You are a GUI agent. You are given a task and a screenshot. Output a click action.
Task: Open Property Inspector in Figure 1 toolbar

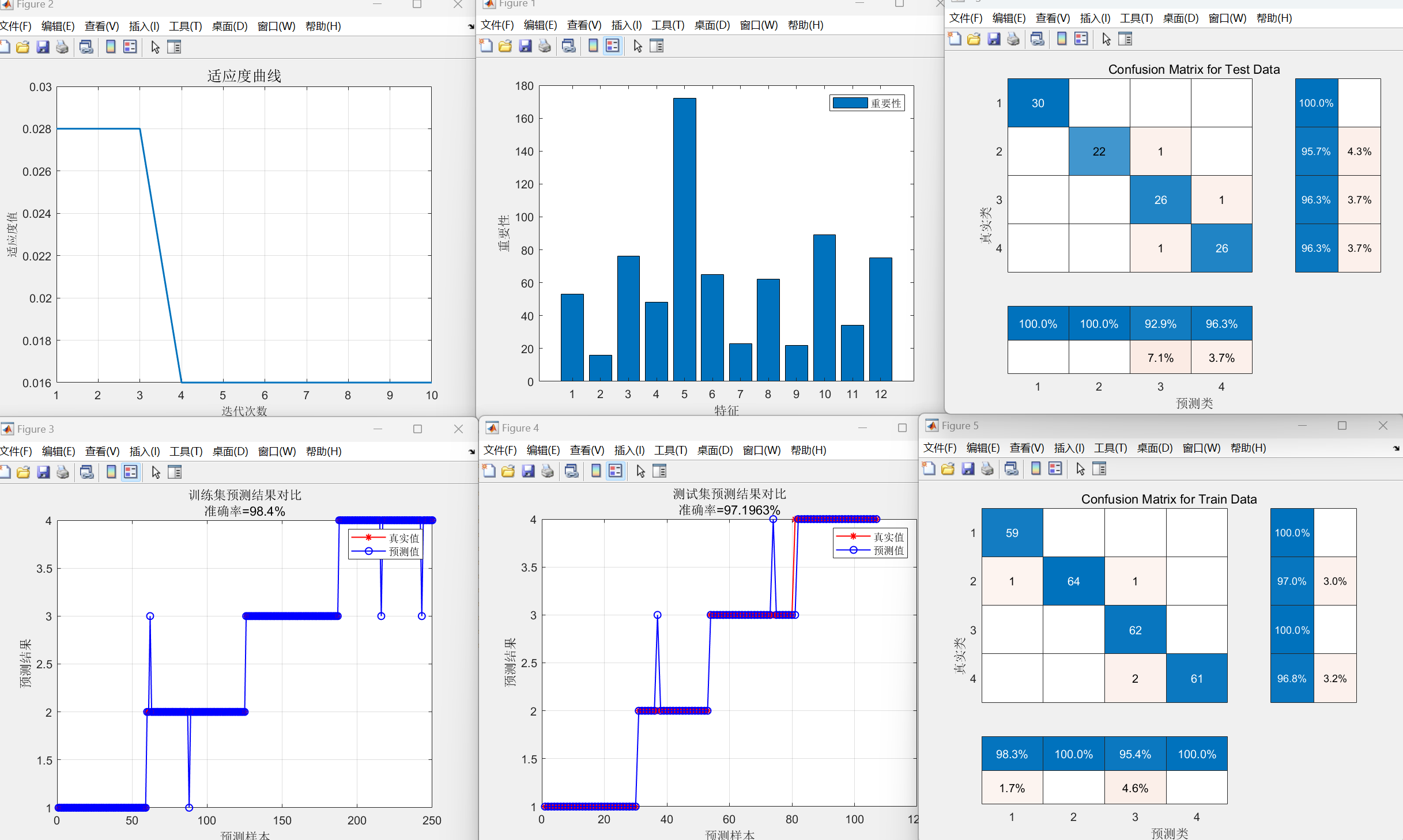[657, 46]
